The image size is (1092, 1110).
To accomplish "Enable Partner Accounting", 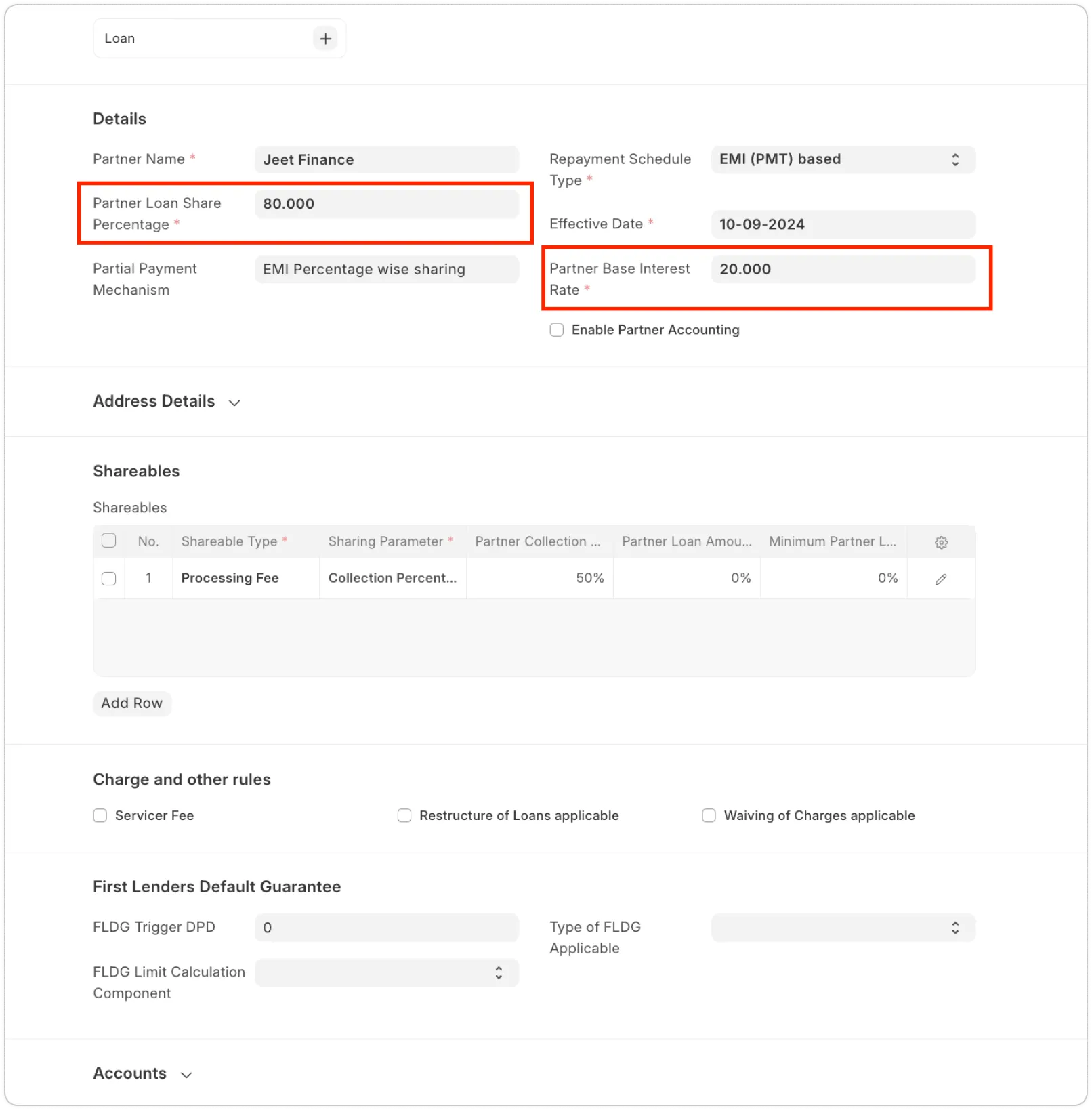I will [556, 329].
